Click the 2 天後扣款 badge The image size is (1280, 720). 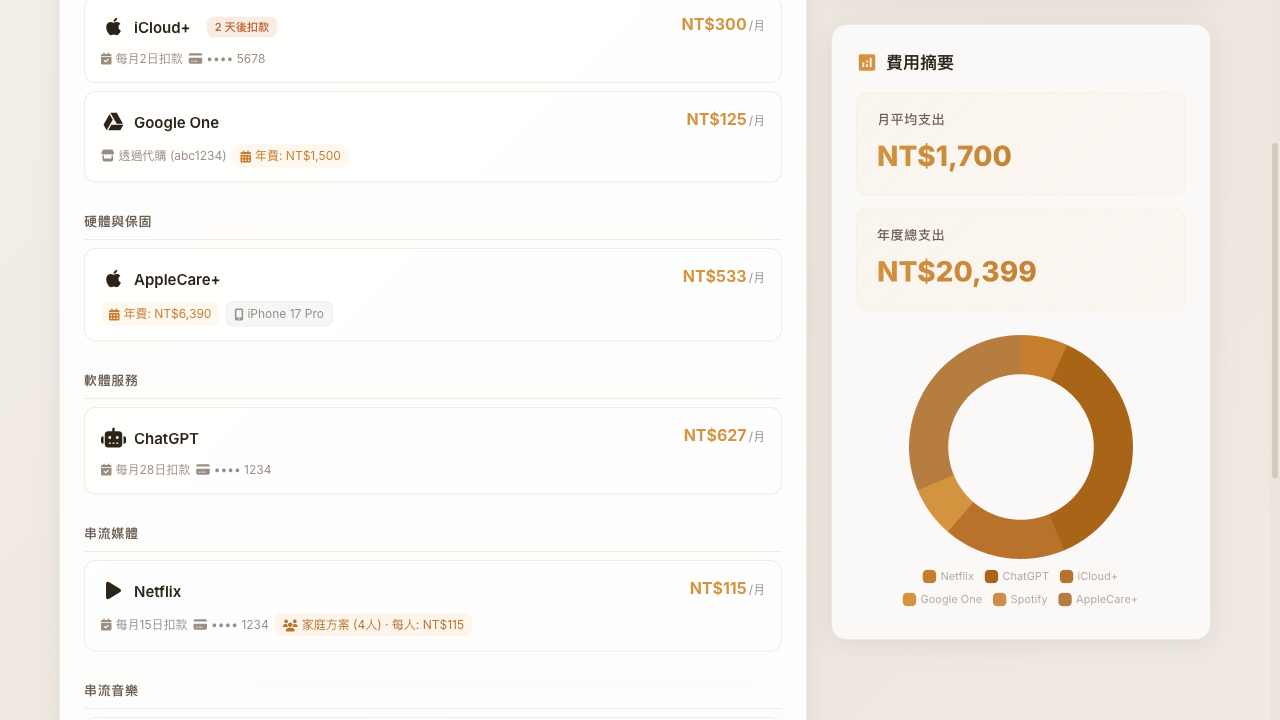(242, 27)
